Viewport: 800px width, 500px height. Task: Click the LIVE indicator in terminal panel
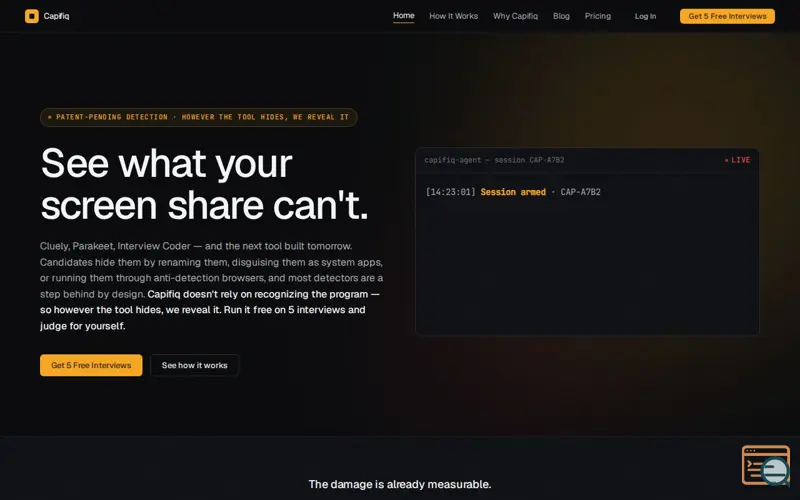tap(738, 160)
